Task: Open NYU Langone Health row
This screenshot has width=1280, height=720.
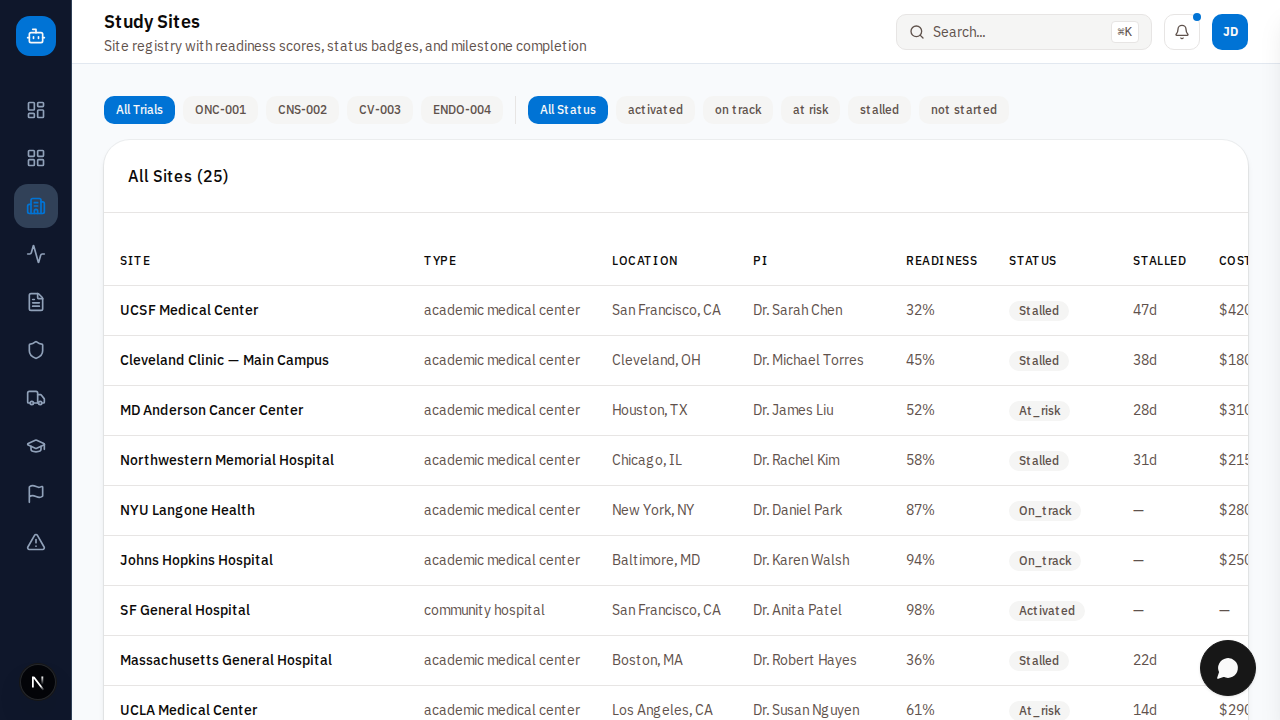Action: (x=676, y=511)
